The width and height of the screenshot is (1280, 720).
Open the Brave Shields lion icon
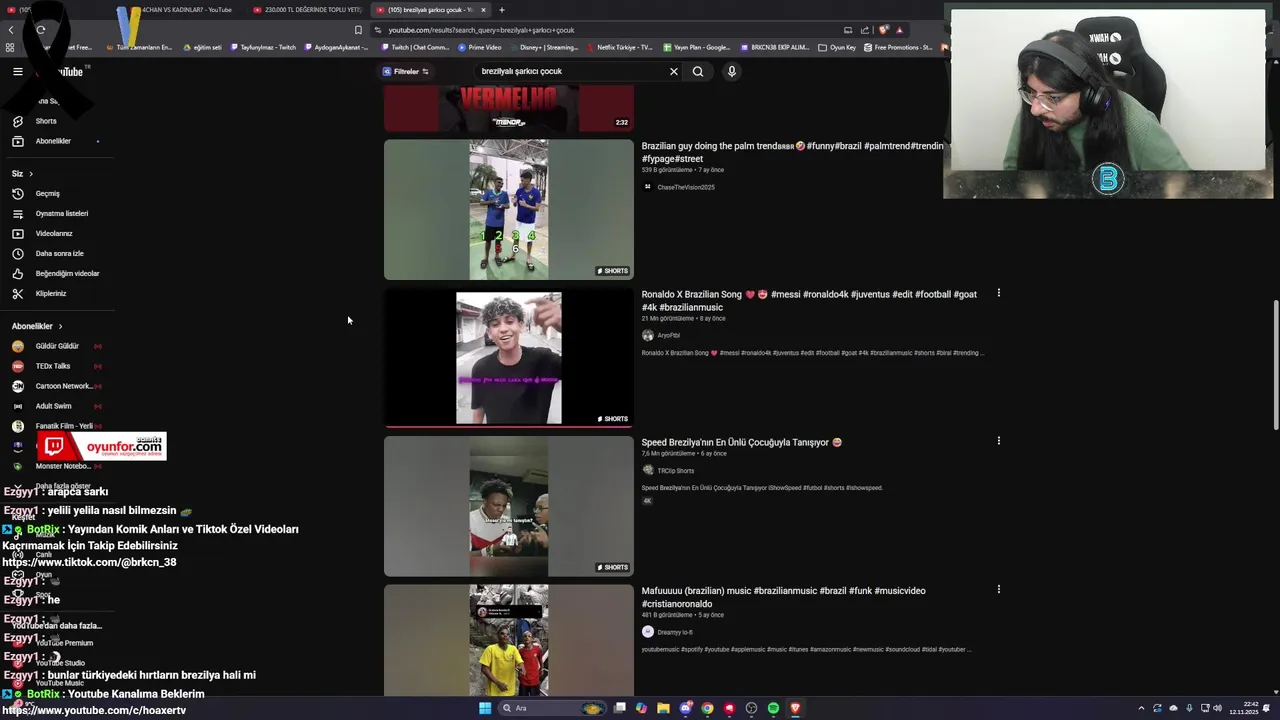coord(884,30)
